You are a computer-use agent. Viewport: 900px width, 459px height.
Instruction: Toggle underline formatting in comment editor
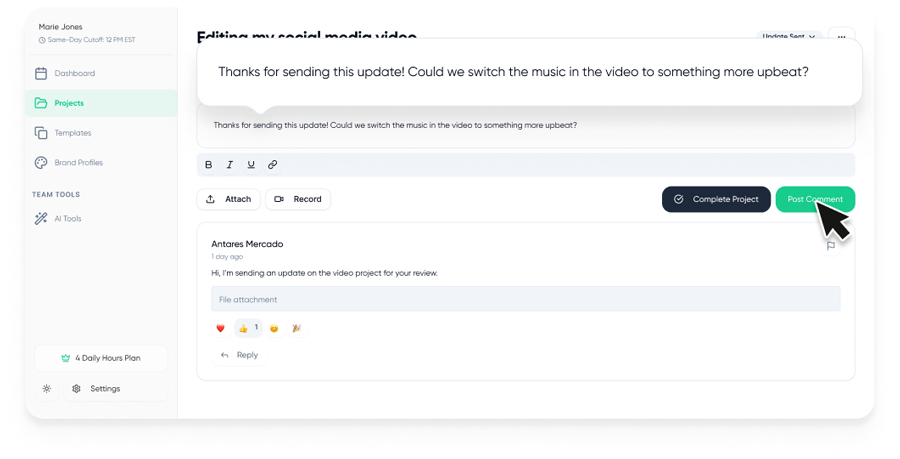pos(251,165)
